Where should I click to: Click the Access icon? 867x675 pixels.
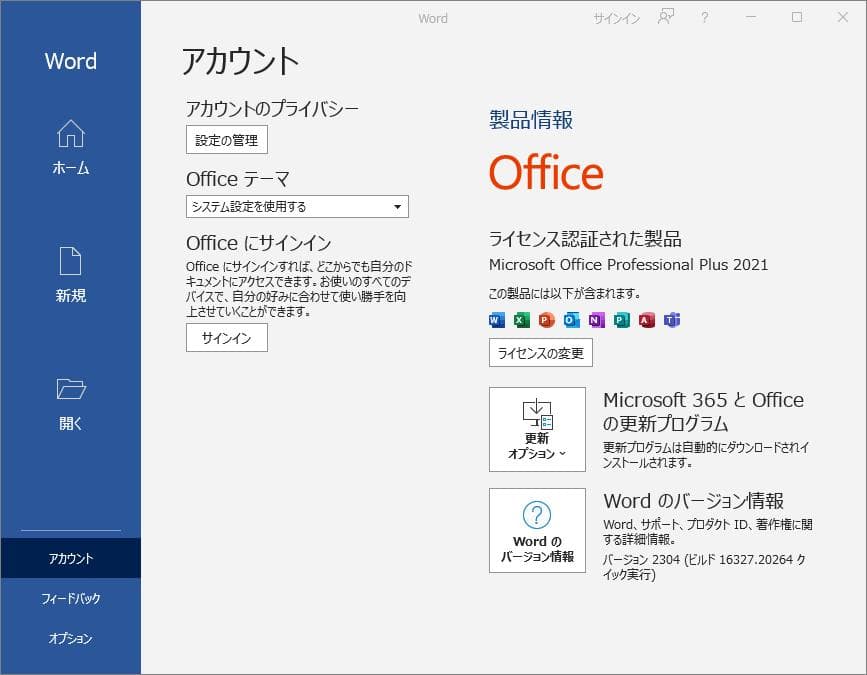(646, 320)
